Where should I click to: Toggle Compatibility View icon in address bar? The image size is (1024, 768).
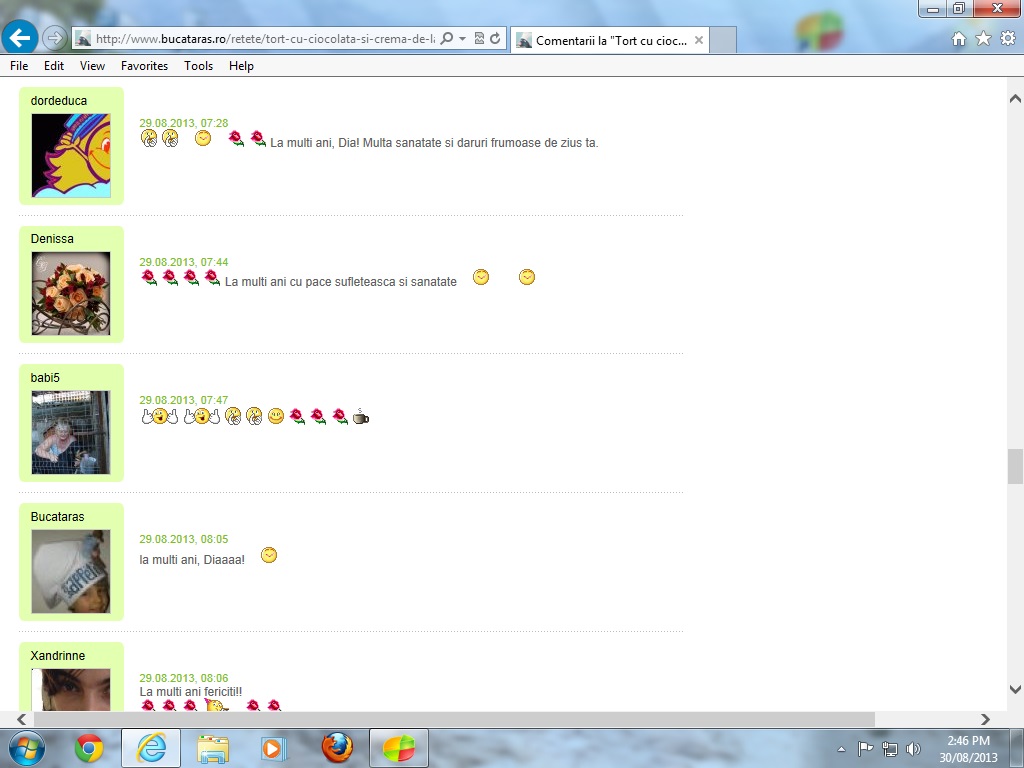coord(479,39)
